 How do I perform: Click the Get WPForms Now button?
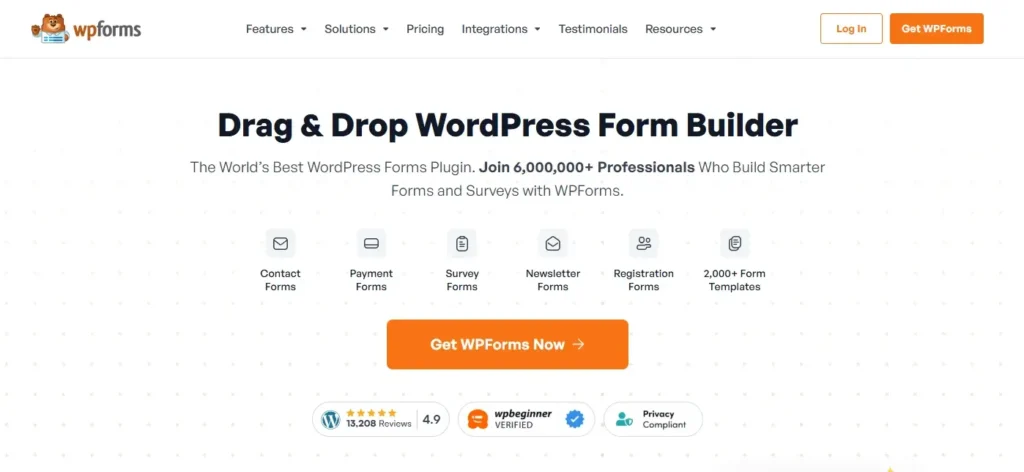[507, 344]
